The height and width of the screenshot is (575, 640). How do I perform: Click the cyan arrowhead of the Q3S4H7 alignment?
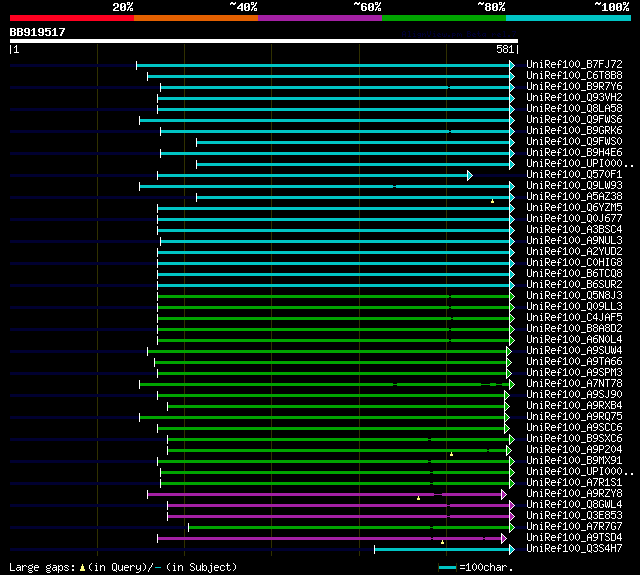(512, 550)
